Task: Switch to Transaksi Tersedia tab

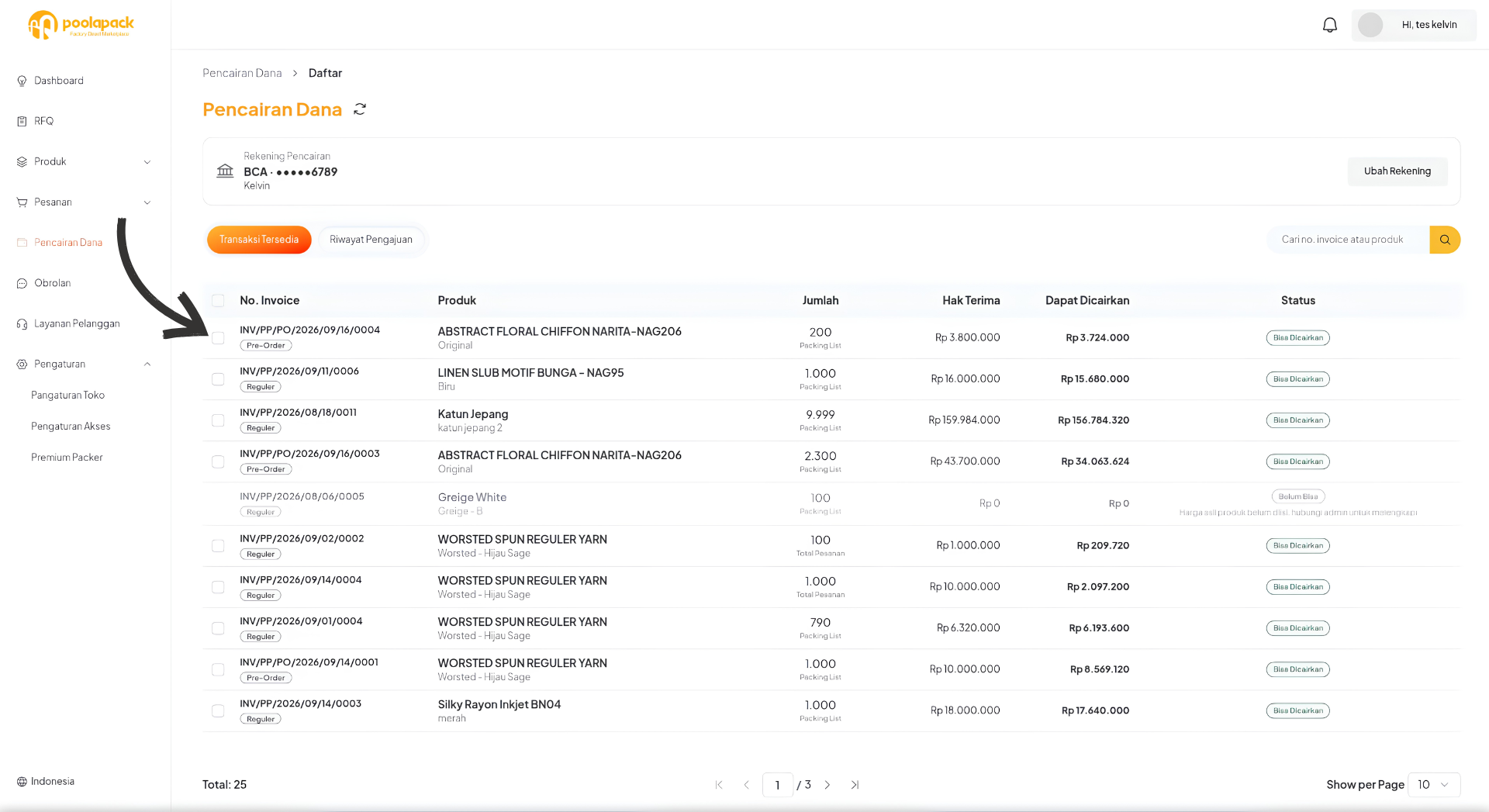Action: click(x=259, y=240)
